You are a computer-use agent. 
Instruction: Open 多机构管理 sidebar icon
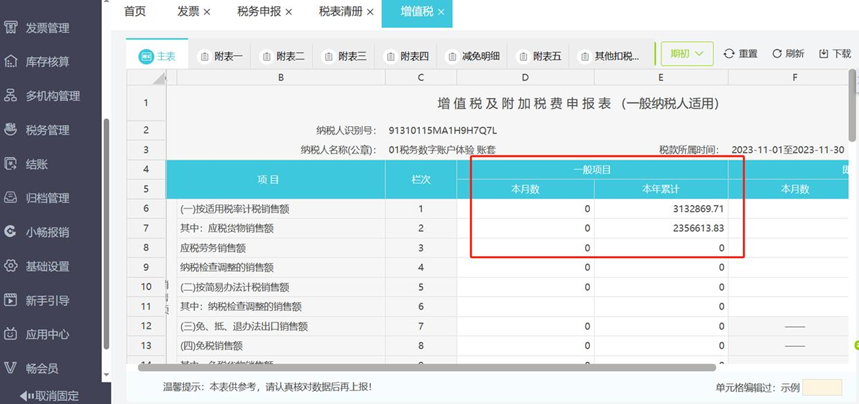10,96
